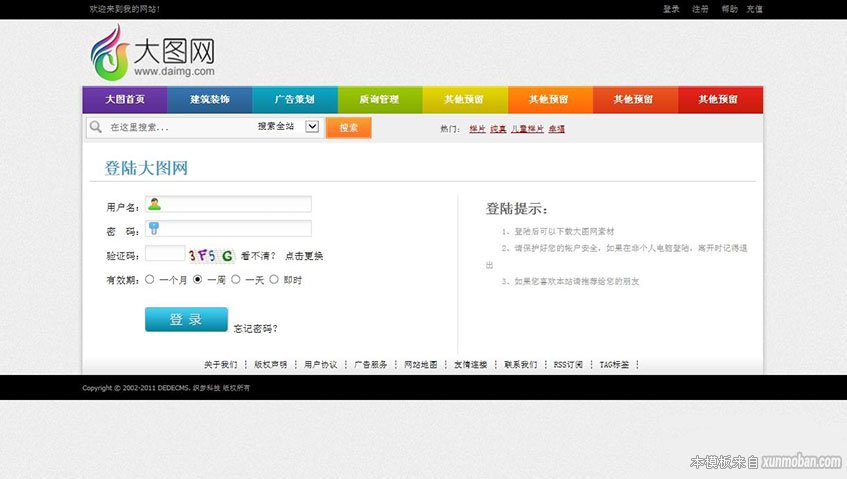
Task: Click the key icon in password field
Action: coord(154,229)
